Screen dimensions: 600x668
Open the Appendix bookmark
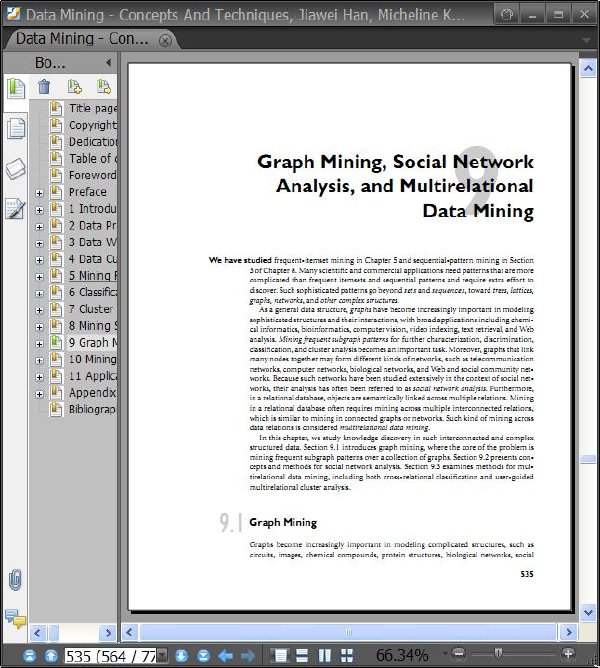pyautogui.click(x=93, y=392)
